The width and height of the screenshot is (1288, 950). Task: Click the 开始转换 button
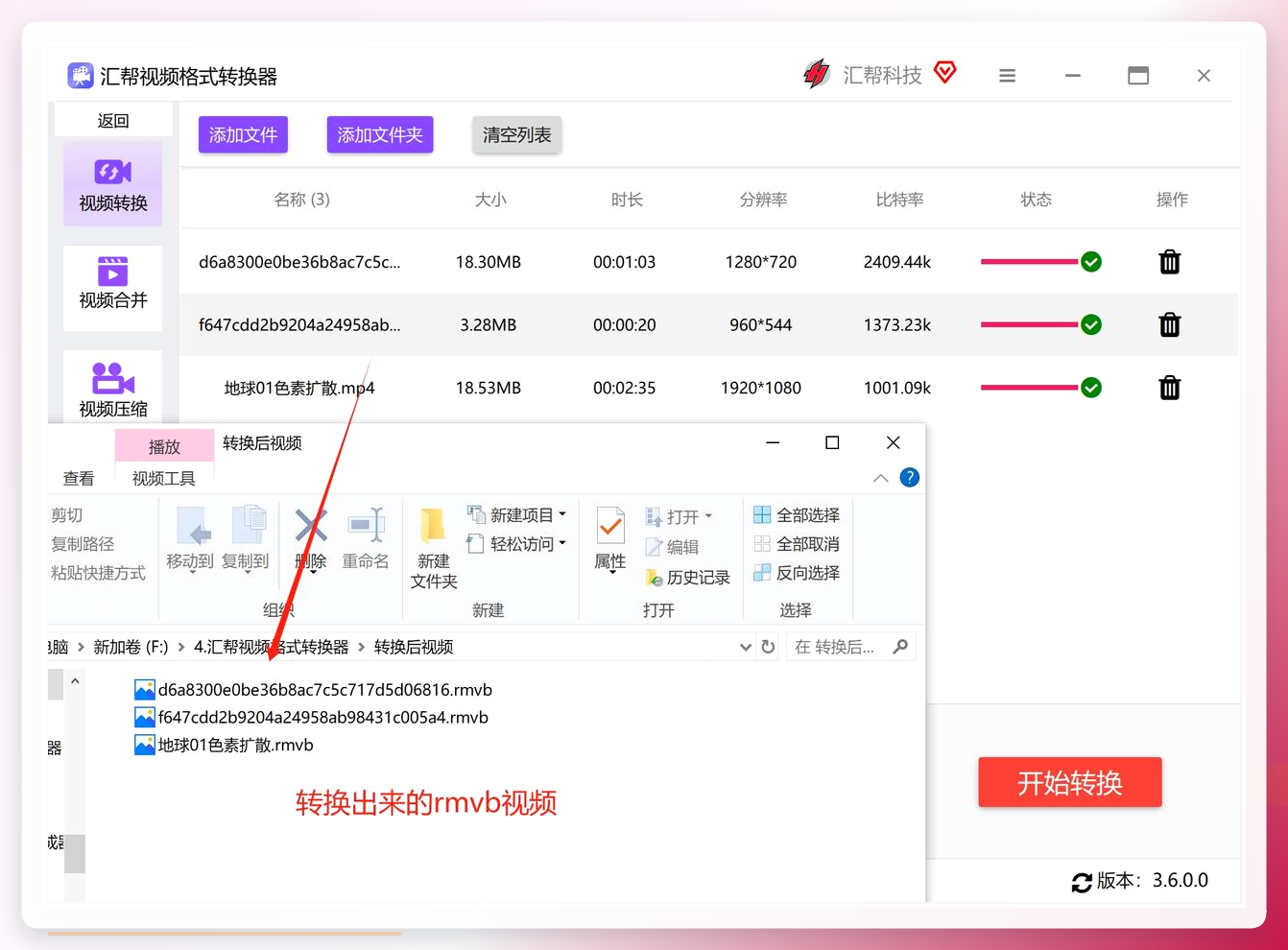[x=1070, y=783]
